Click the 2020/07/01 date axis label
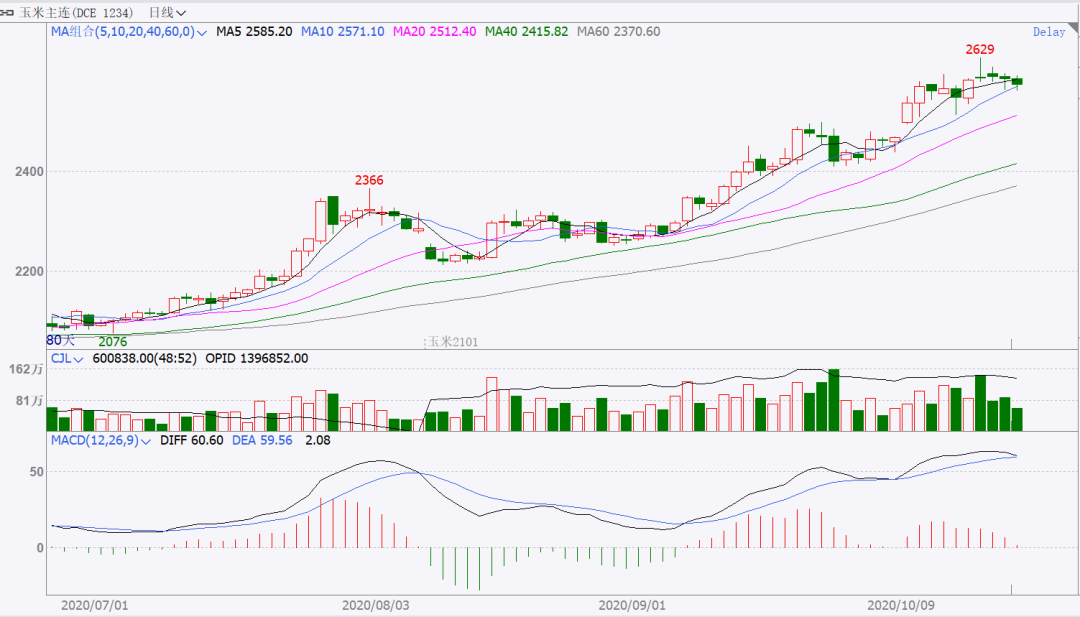The height and width of the screenshot is (617, 1080). click(x=94, y=605)
